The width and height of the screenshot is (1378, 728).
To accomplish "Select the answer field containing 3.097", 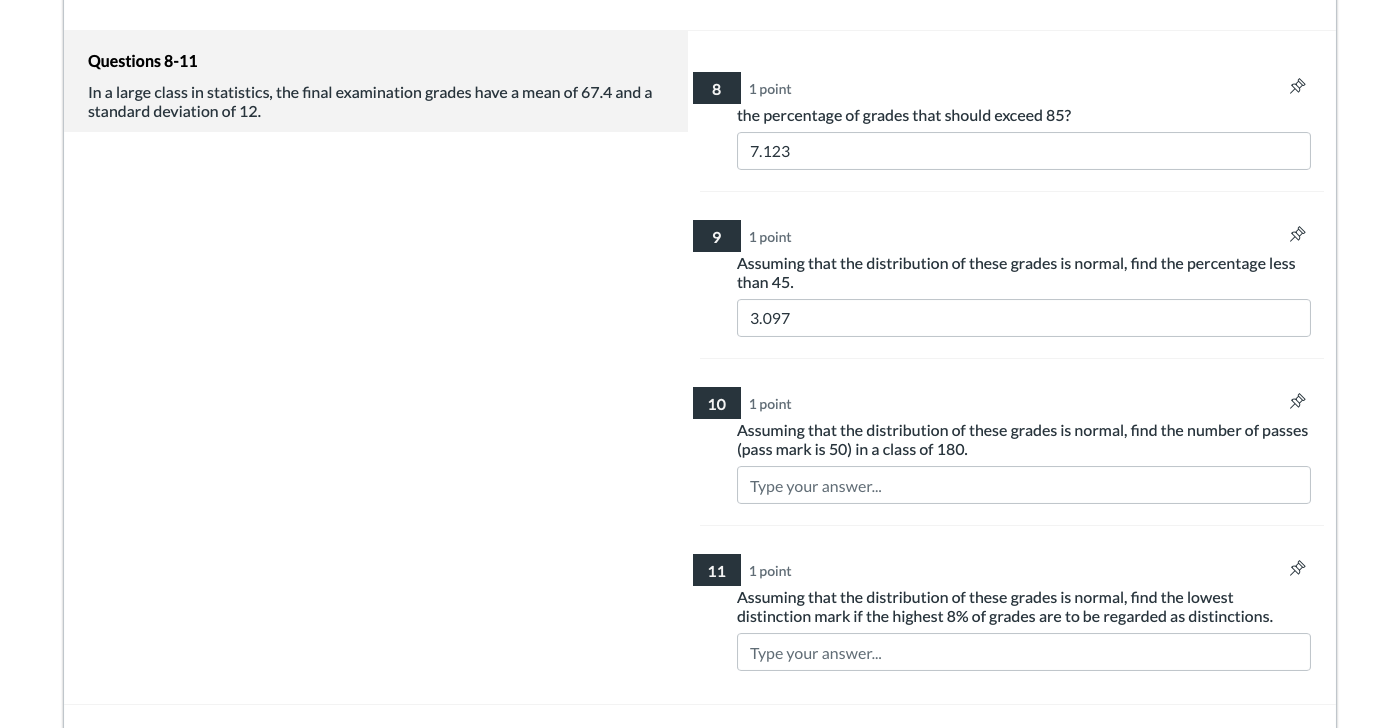I will coord(1023,318).
